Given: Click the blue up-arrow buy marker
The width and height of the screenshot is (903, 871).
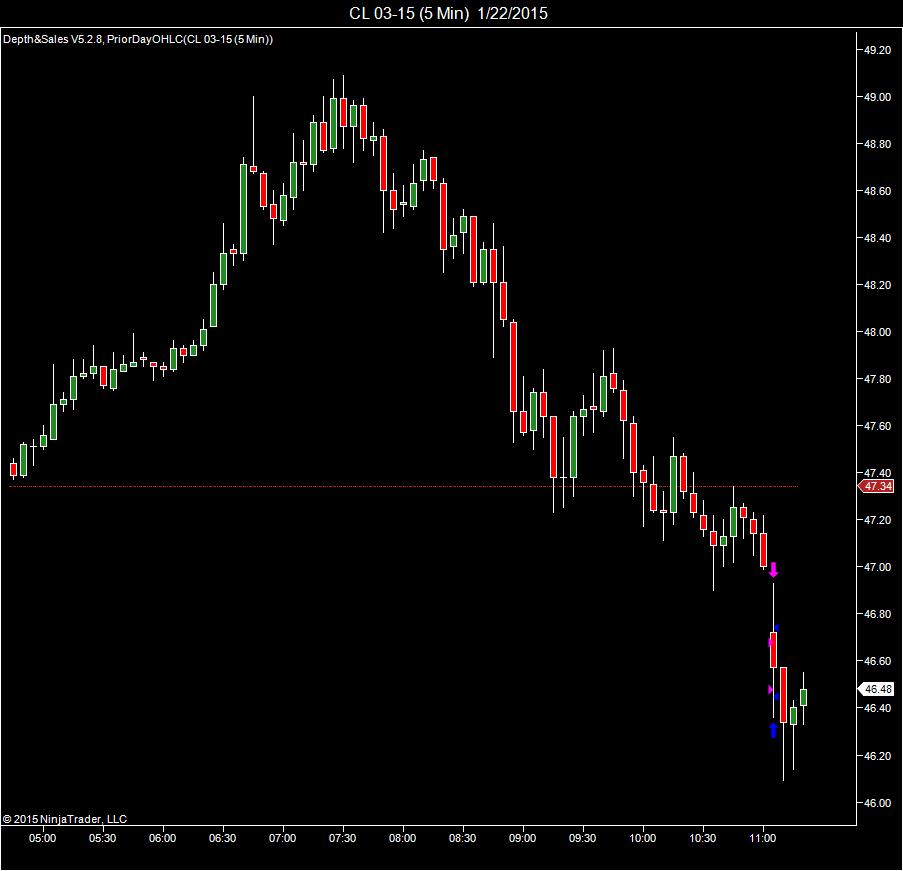Looking at the screenshot, I should [773, 730].
